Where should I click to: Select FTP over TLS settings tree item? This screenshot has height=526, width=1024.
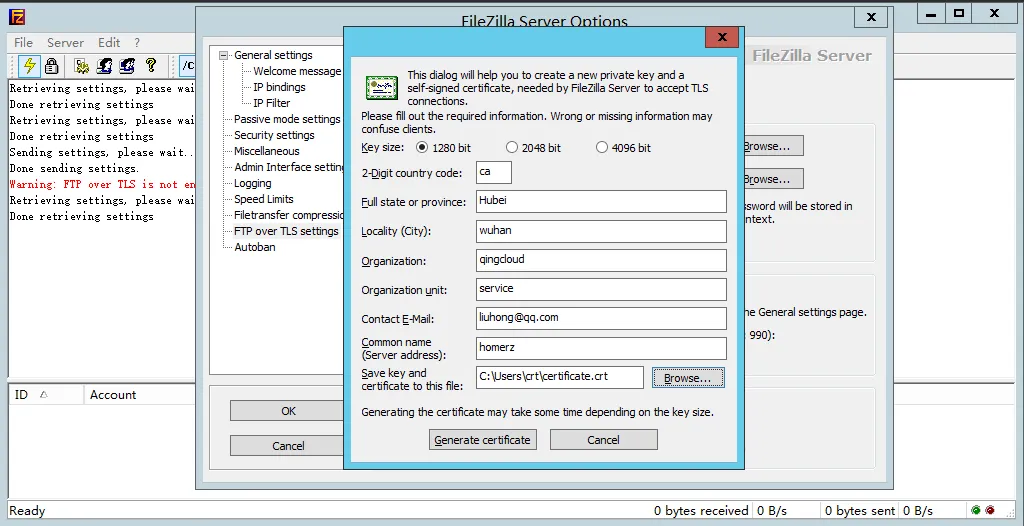(x=286, y=231)
